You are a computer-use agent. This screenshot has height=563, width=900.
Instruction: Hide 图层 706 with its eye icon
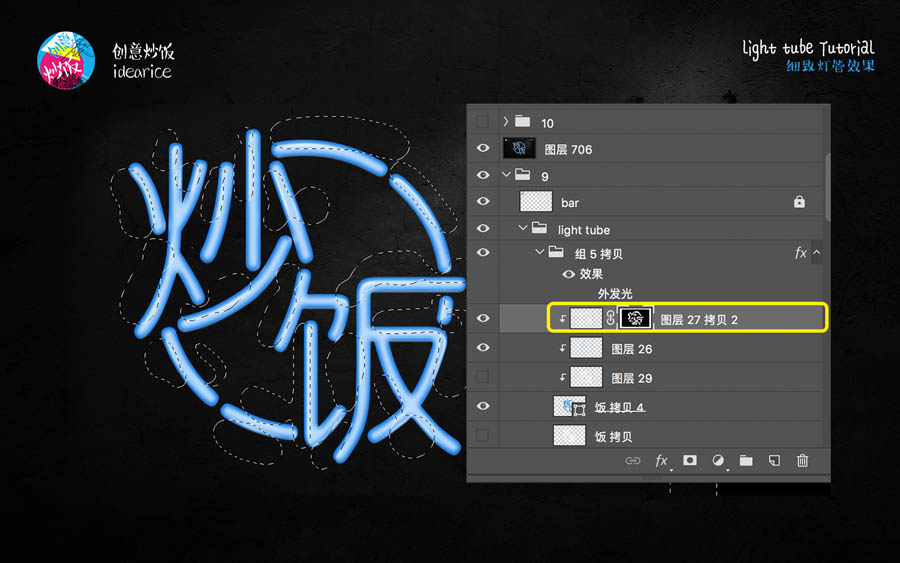click(483, 148)
